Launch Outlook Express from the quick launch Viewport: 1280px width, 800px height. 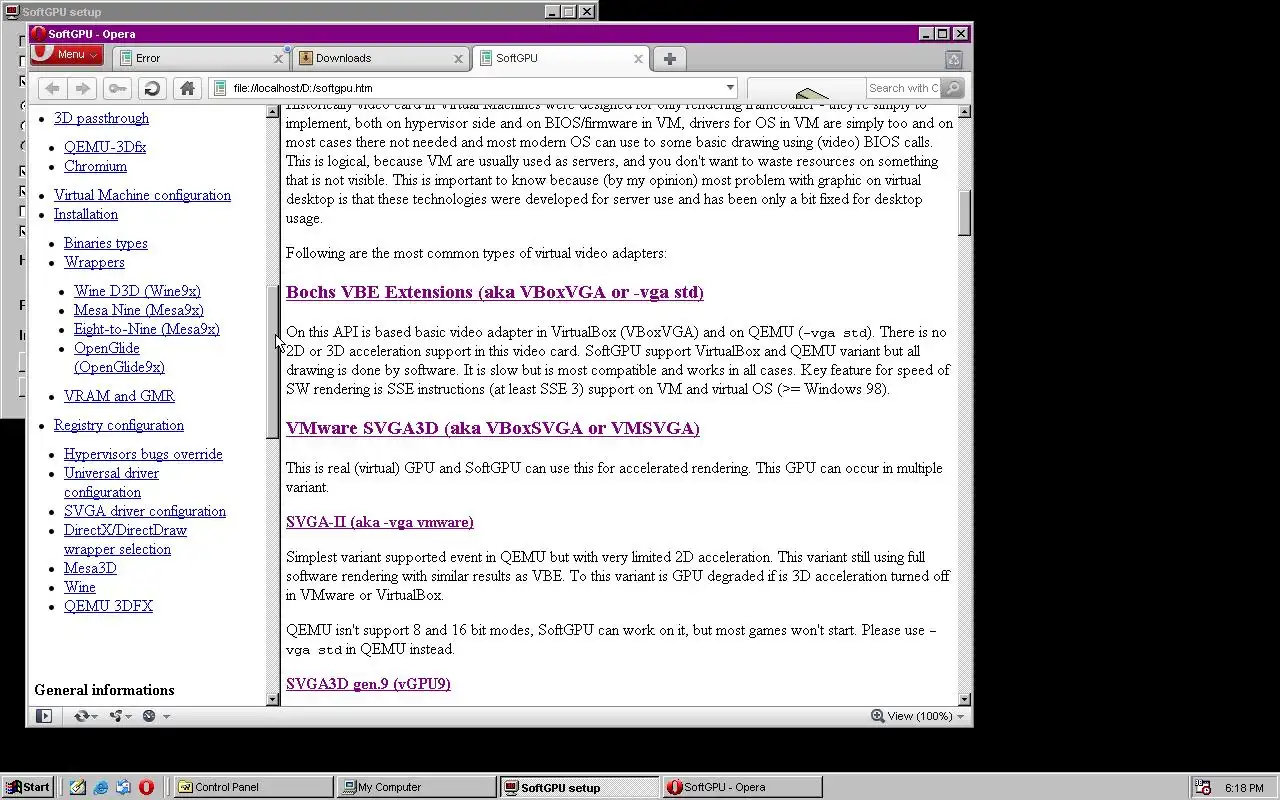pyautogui.click(x=123, y=787)
